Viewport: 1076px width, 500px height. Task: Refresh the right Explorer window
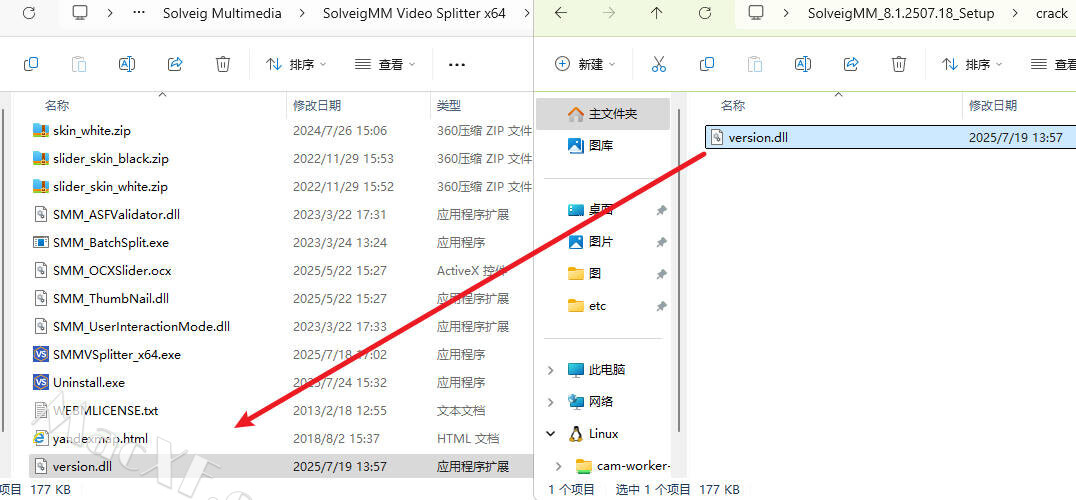click(x=705, y=13)
